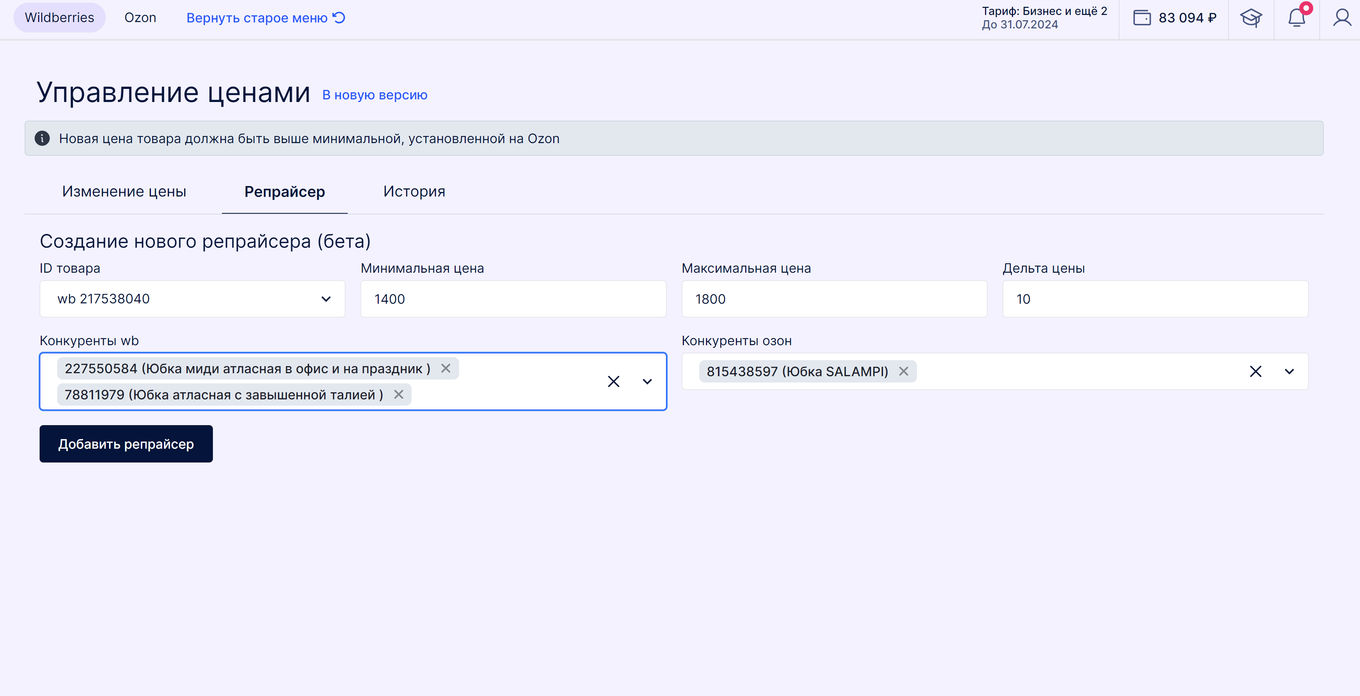Click the wallet balance 83 094 ₽

click(1175, 18)
